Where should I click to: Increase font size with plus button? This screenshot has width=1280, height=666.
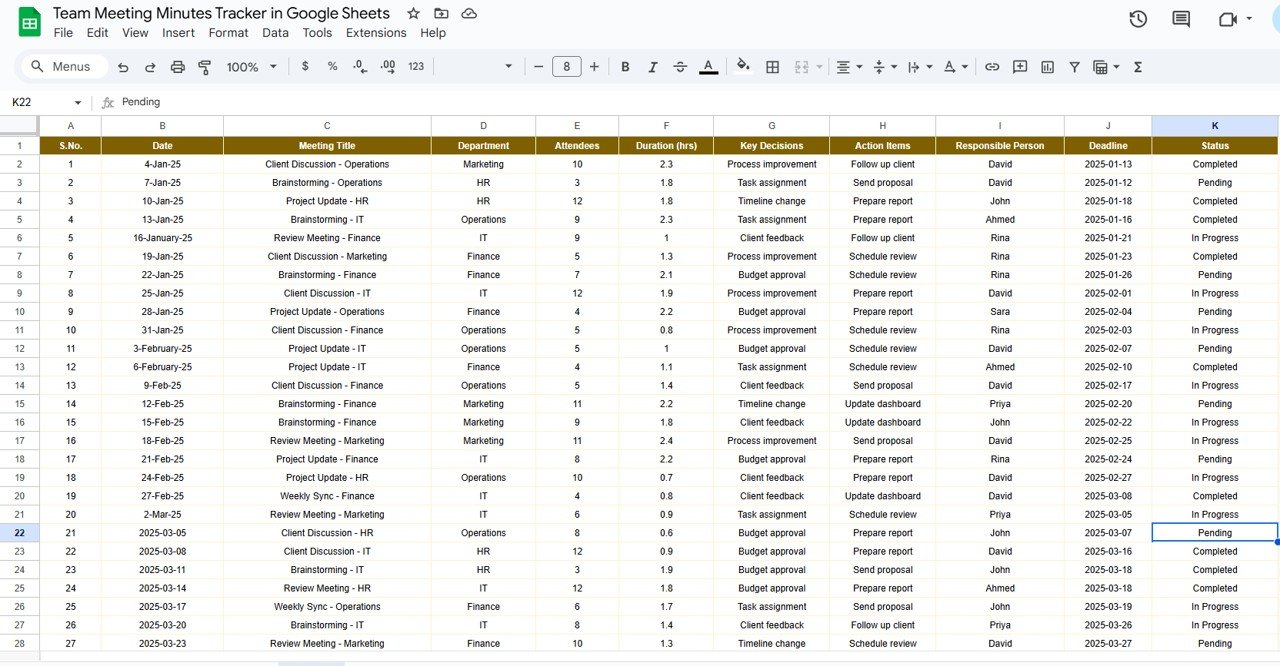point(594,67)
